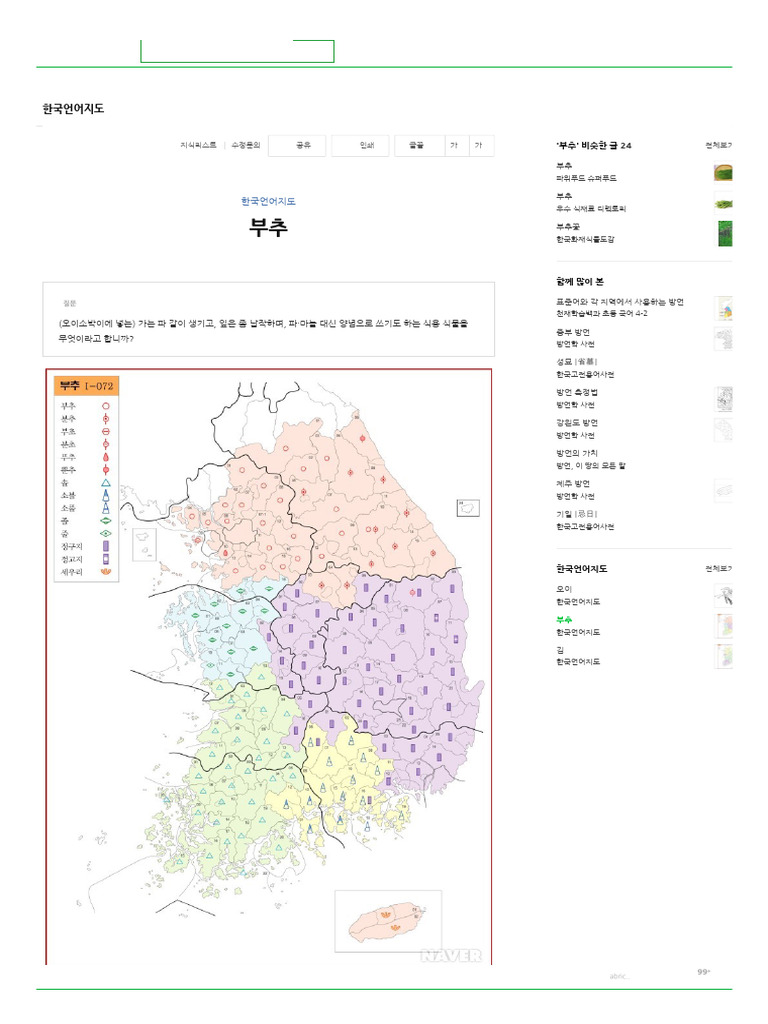
Task: Click the search input box at top
Action: (237, 52)
